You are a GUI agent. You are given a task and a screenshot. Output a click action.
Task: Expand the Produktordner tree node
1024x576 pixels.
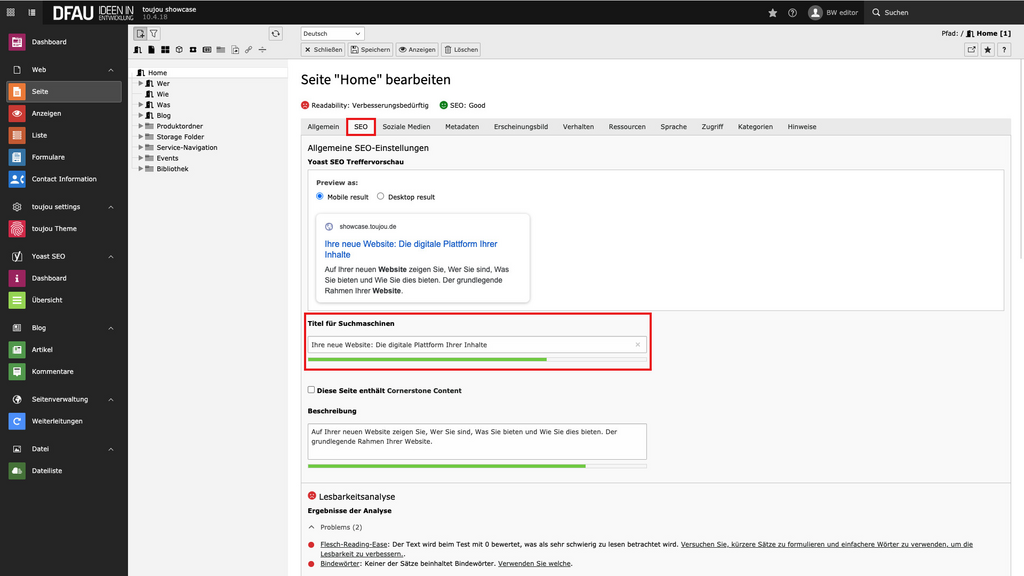(x=141, y=126)
